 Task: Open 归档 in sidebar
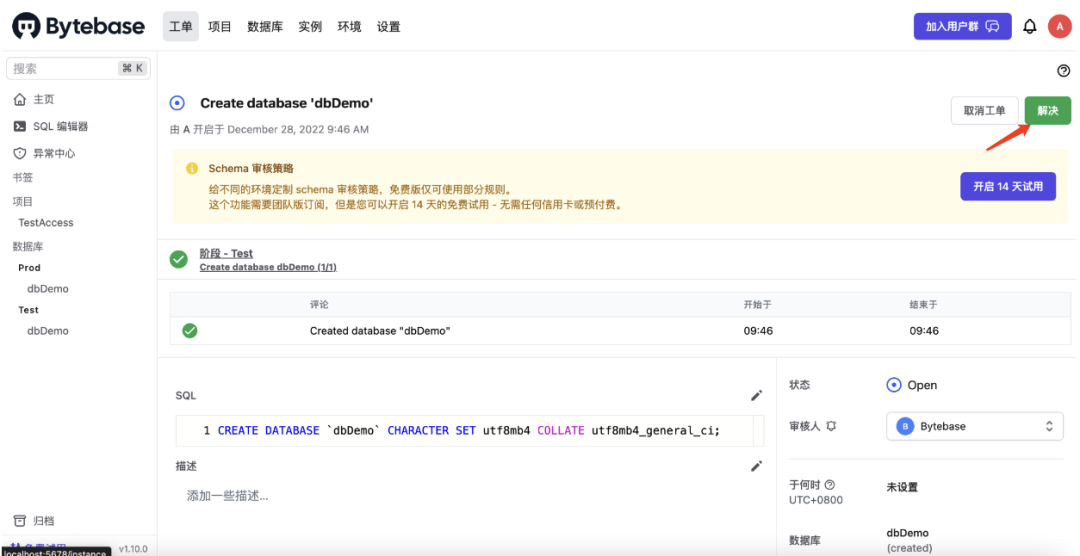[43, 521]
